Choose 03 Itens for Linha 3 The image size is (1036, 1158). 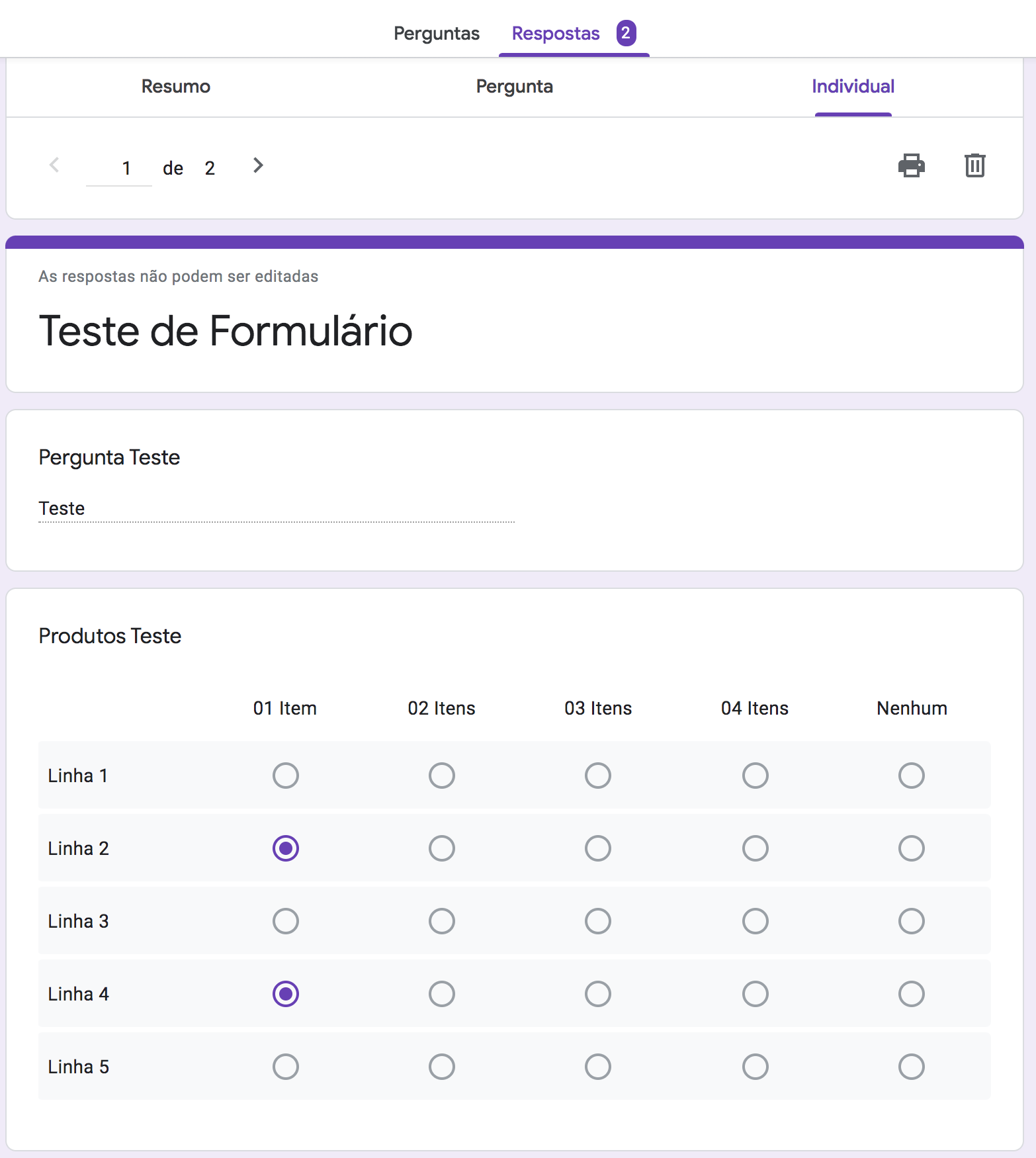(598, 921)
